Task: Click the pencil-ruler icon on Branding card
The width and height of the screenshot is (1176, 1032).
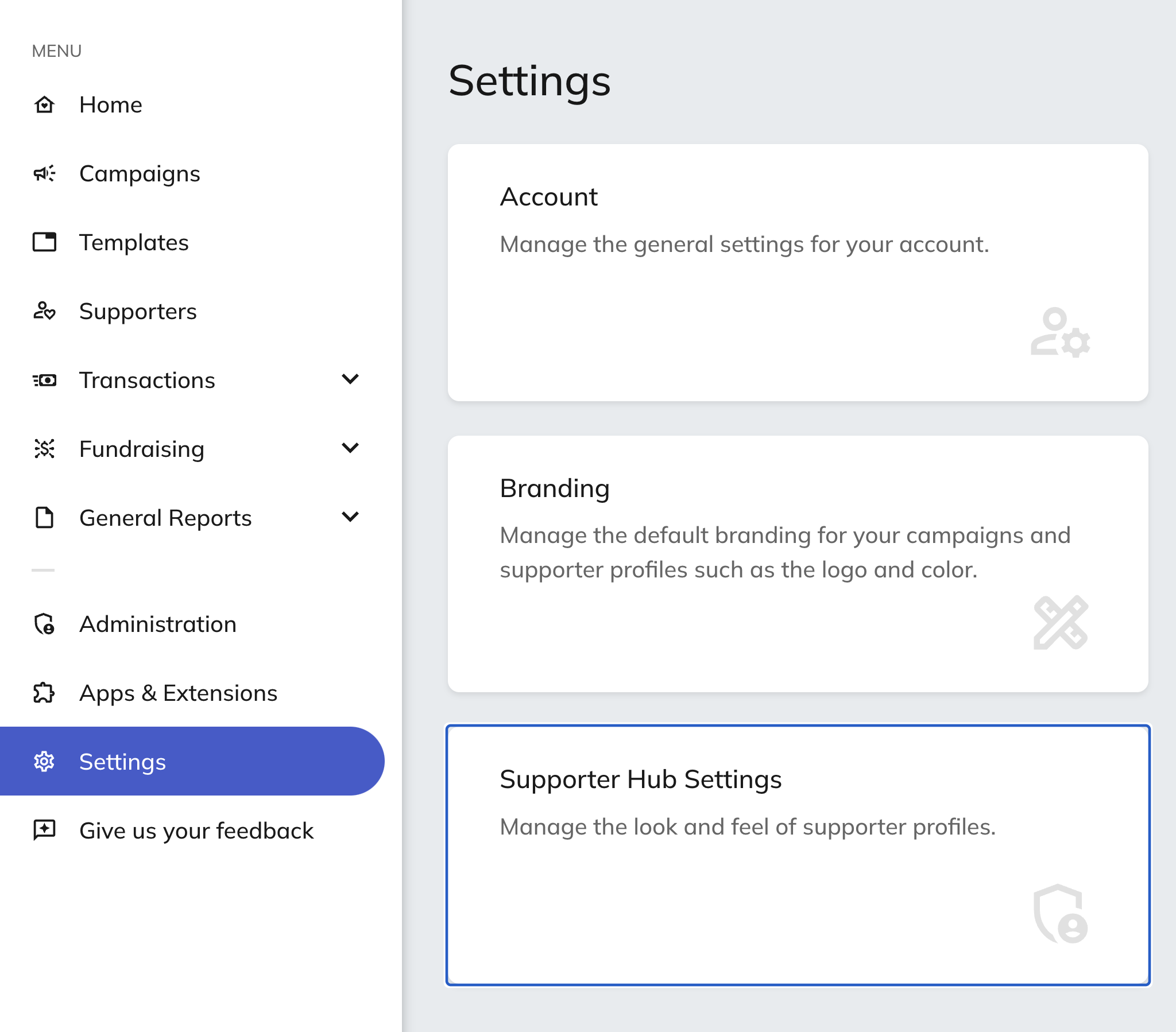Action: pos(1061,622)
